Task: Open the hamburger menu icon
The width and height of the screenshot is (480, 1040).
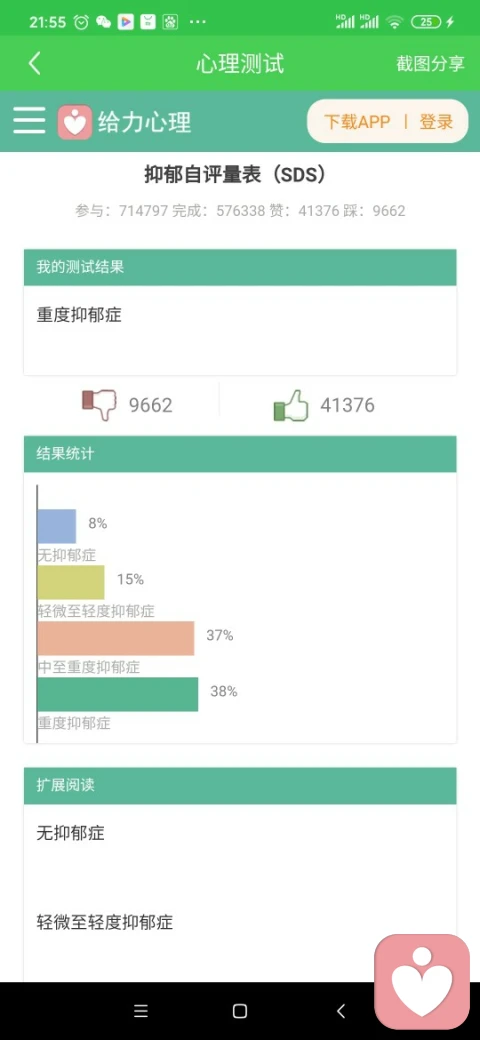Action: click(29, 121)
